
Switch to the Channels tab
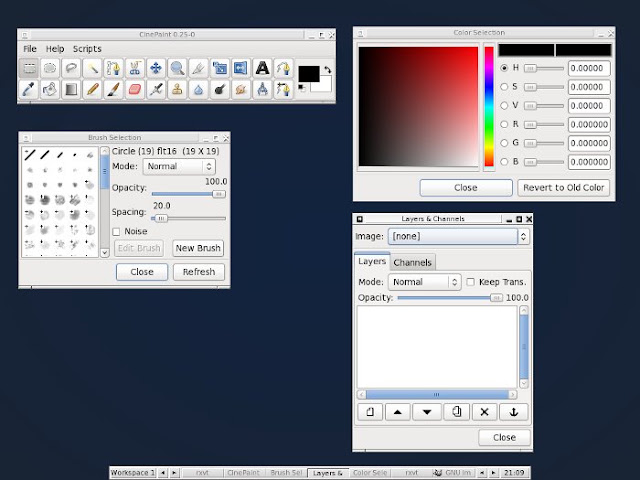[x=412, y=262]
